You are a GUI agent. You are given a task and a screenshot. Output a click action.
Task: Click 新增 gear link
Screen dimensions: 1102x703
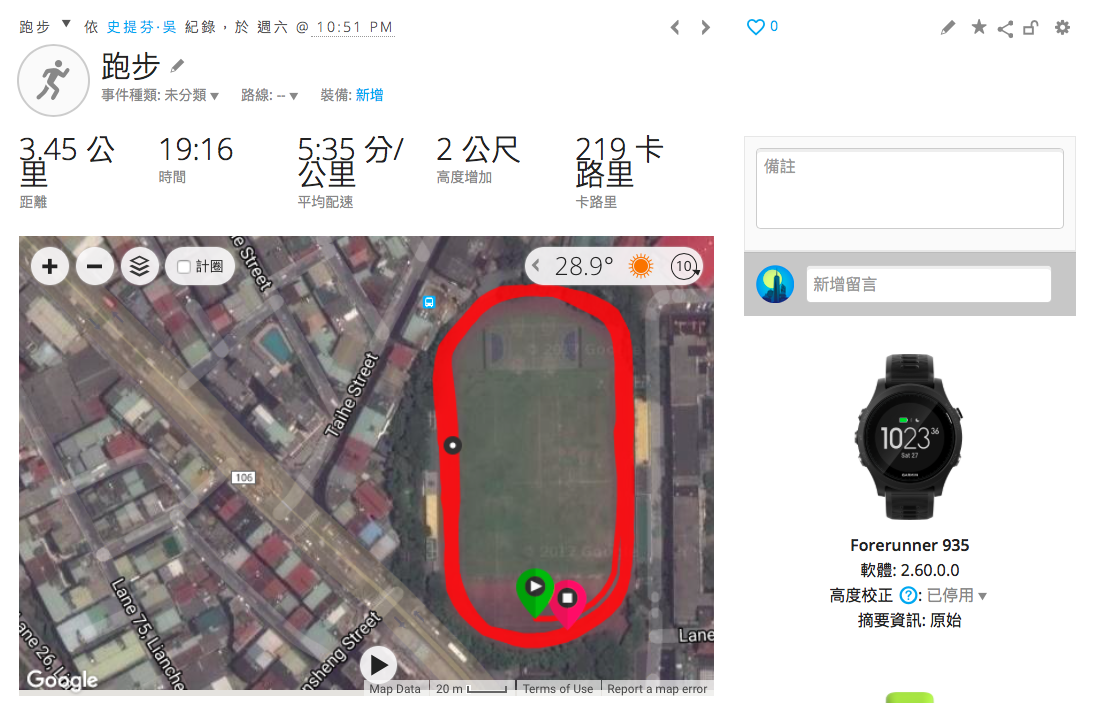pos(369,95)
